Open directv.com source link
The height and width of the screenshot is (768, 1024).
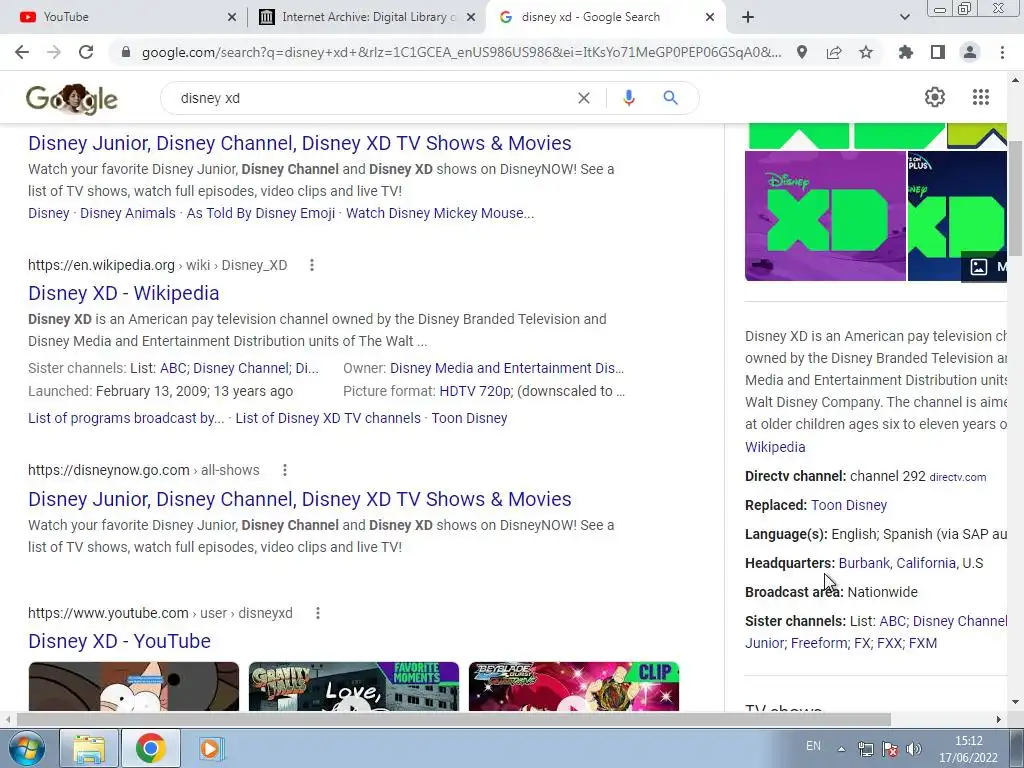(957, 477)
